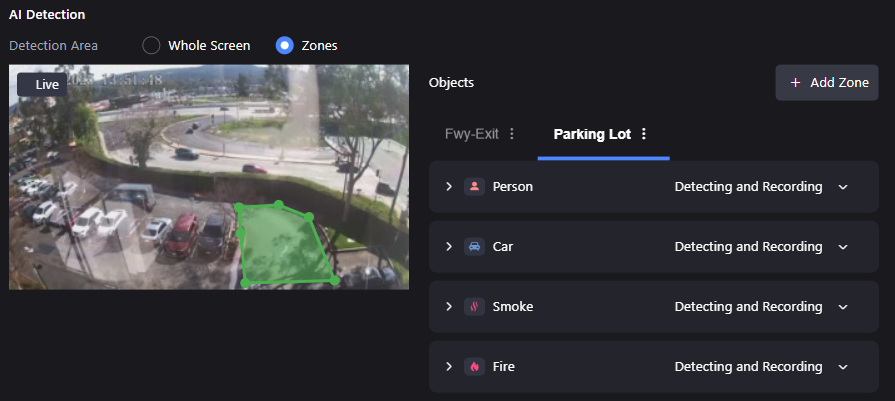
Task: Click the Live badge on camera feed
Action: (42, 84)
